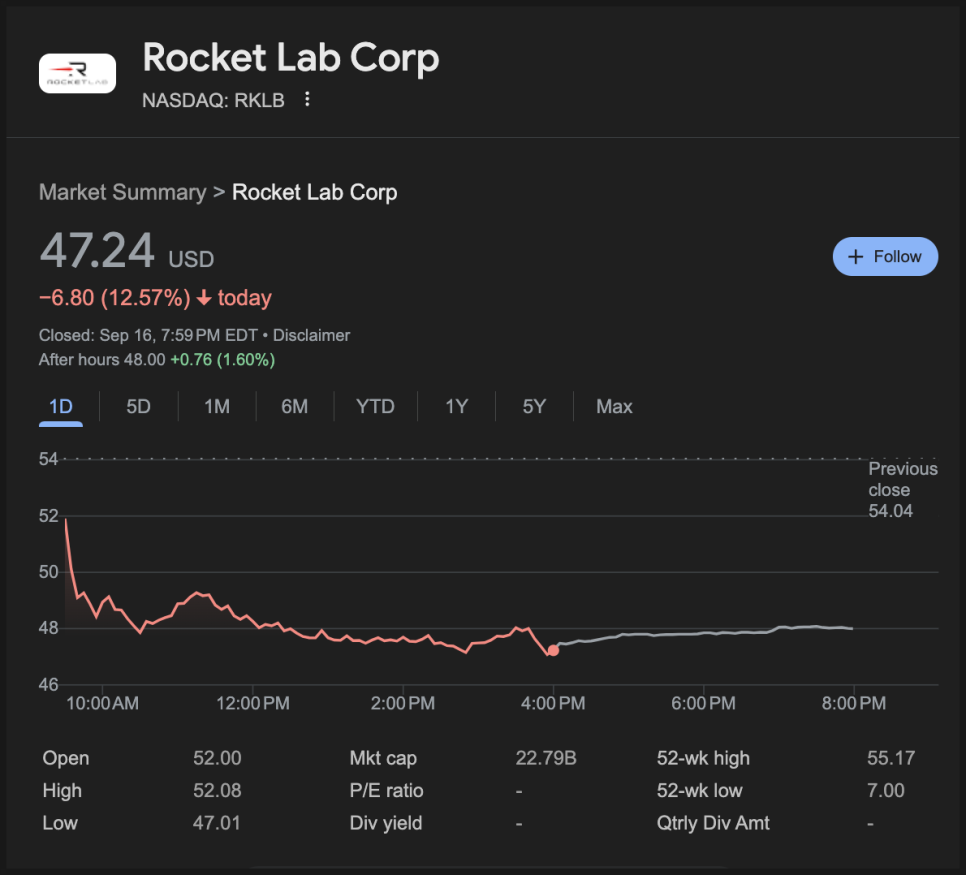Click the Open value 52.00
The image size is (966, 875).
tap(217, 758)
